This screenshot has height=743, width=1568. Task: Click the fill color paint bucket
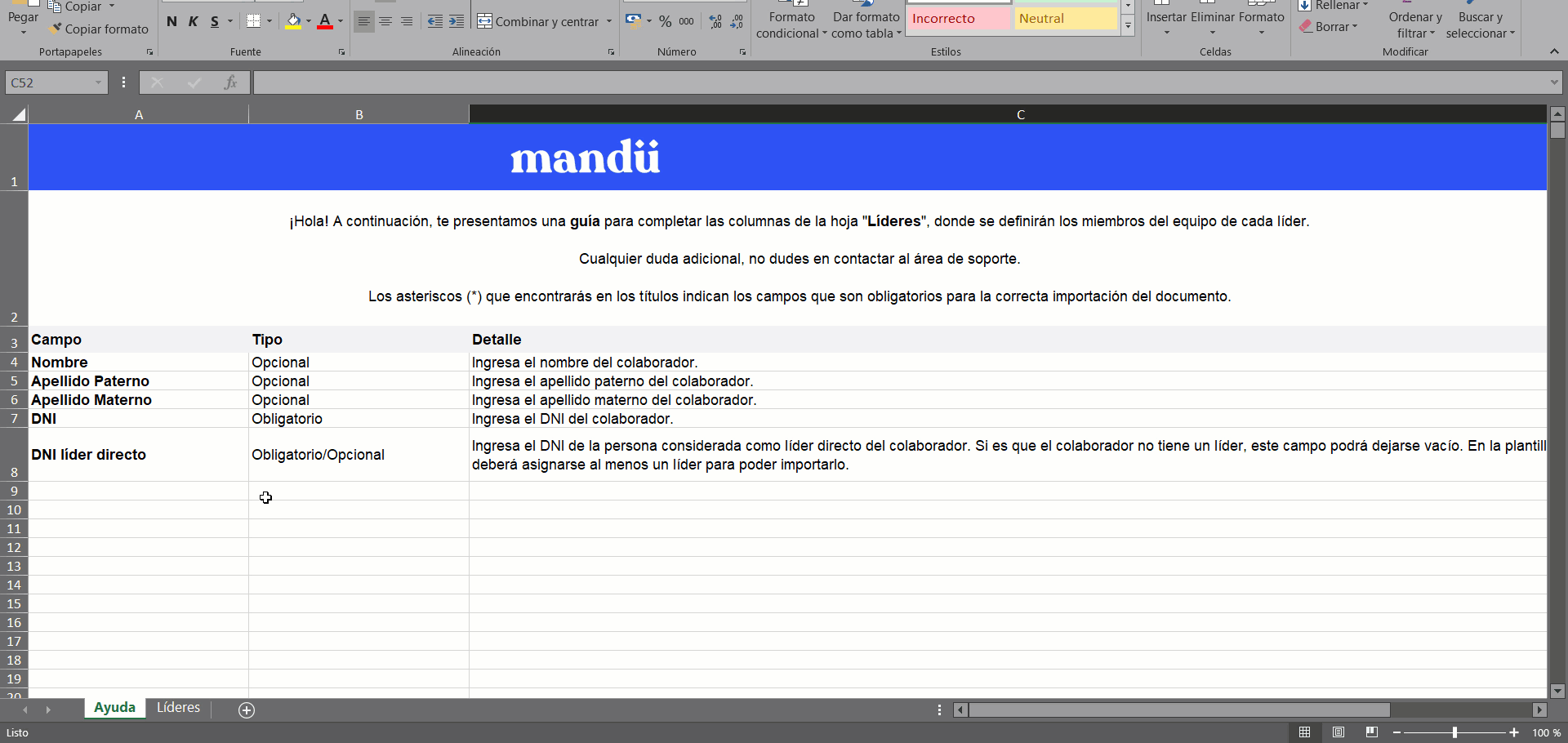tap(293, 22)
